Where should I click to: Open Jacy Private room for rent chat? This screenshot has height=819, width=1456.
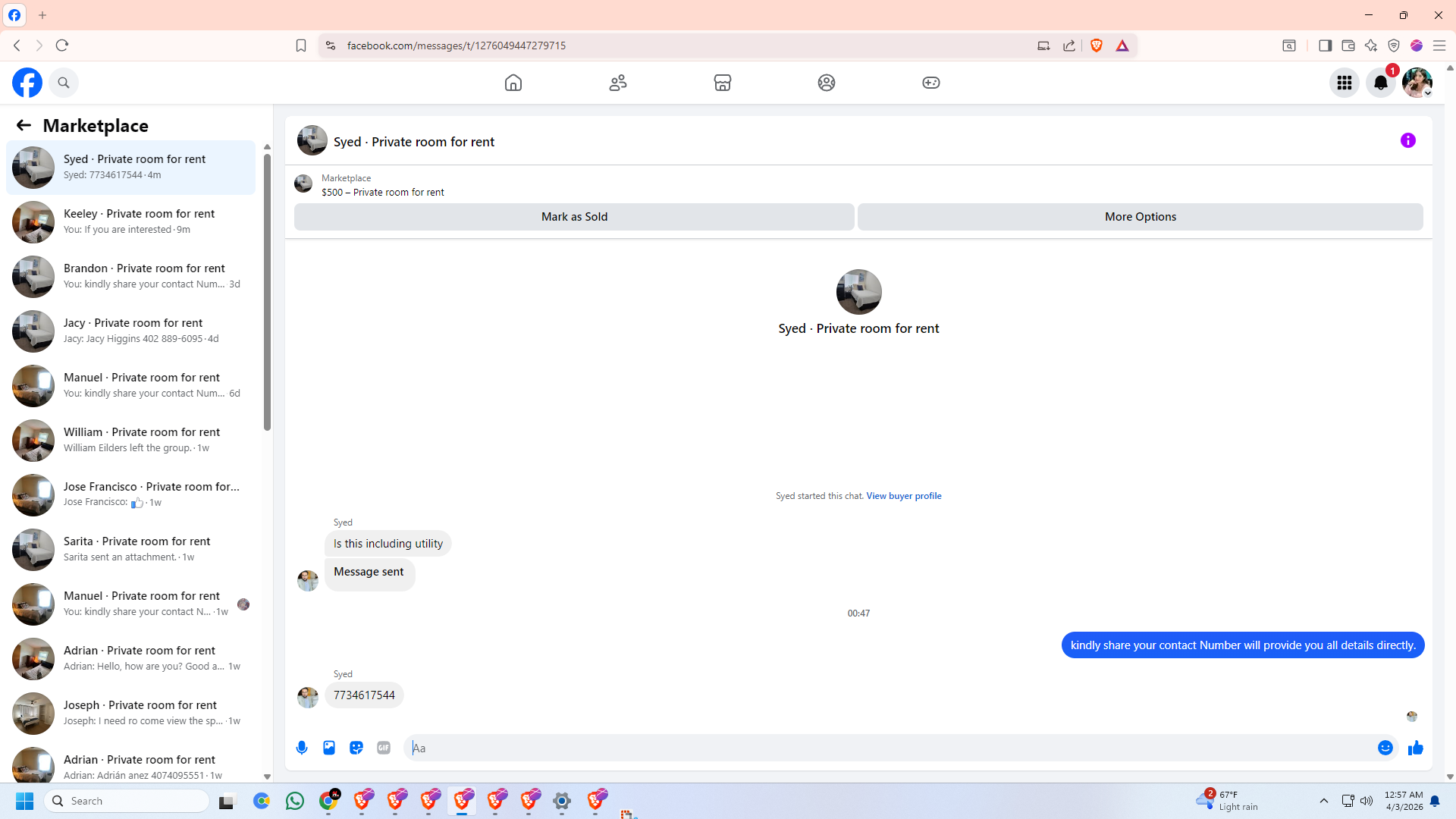pos(130,331)
